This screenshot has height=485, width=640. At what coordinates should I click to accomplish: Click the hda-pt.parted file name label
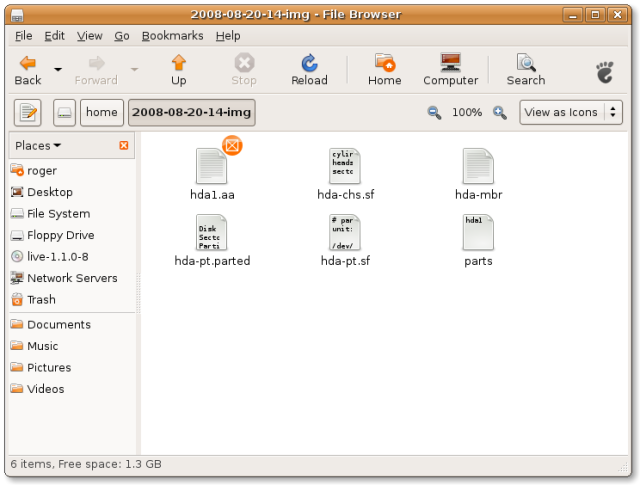(x=212, y=261)
